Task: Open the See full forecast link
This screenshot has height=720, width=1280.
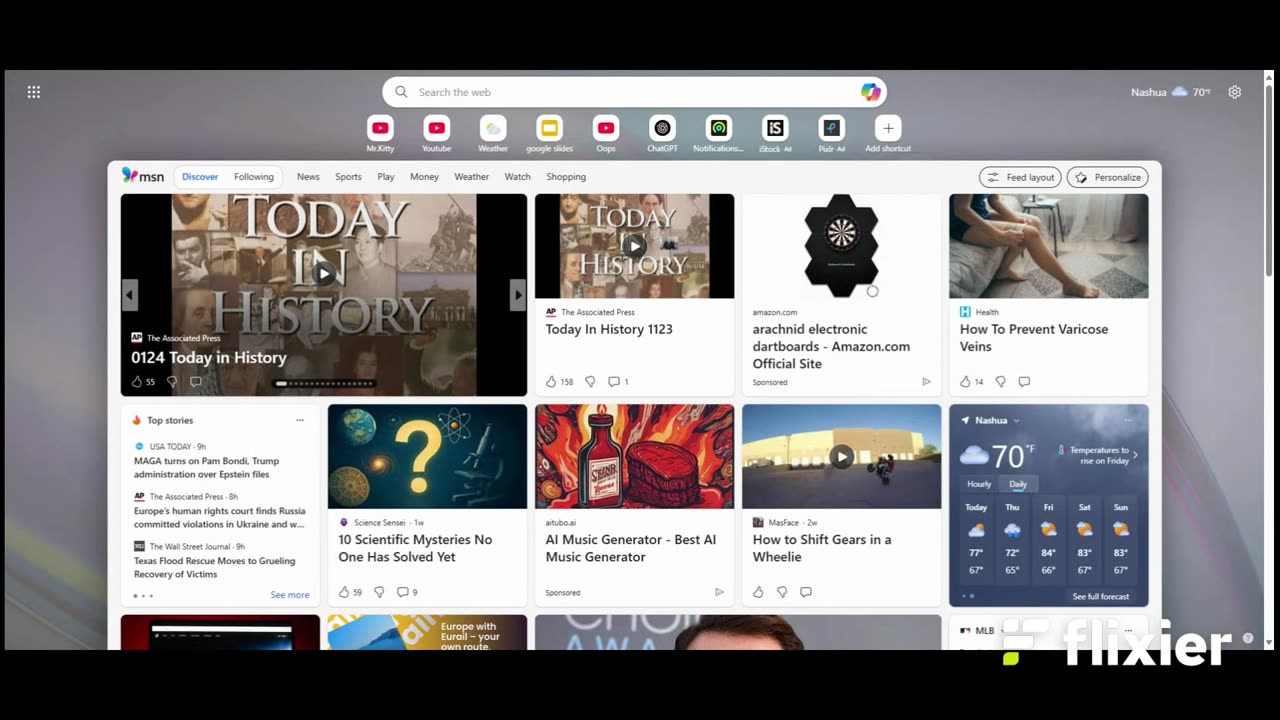Action: tap(1101, 597)
